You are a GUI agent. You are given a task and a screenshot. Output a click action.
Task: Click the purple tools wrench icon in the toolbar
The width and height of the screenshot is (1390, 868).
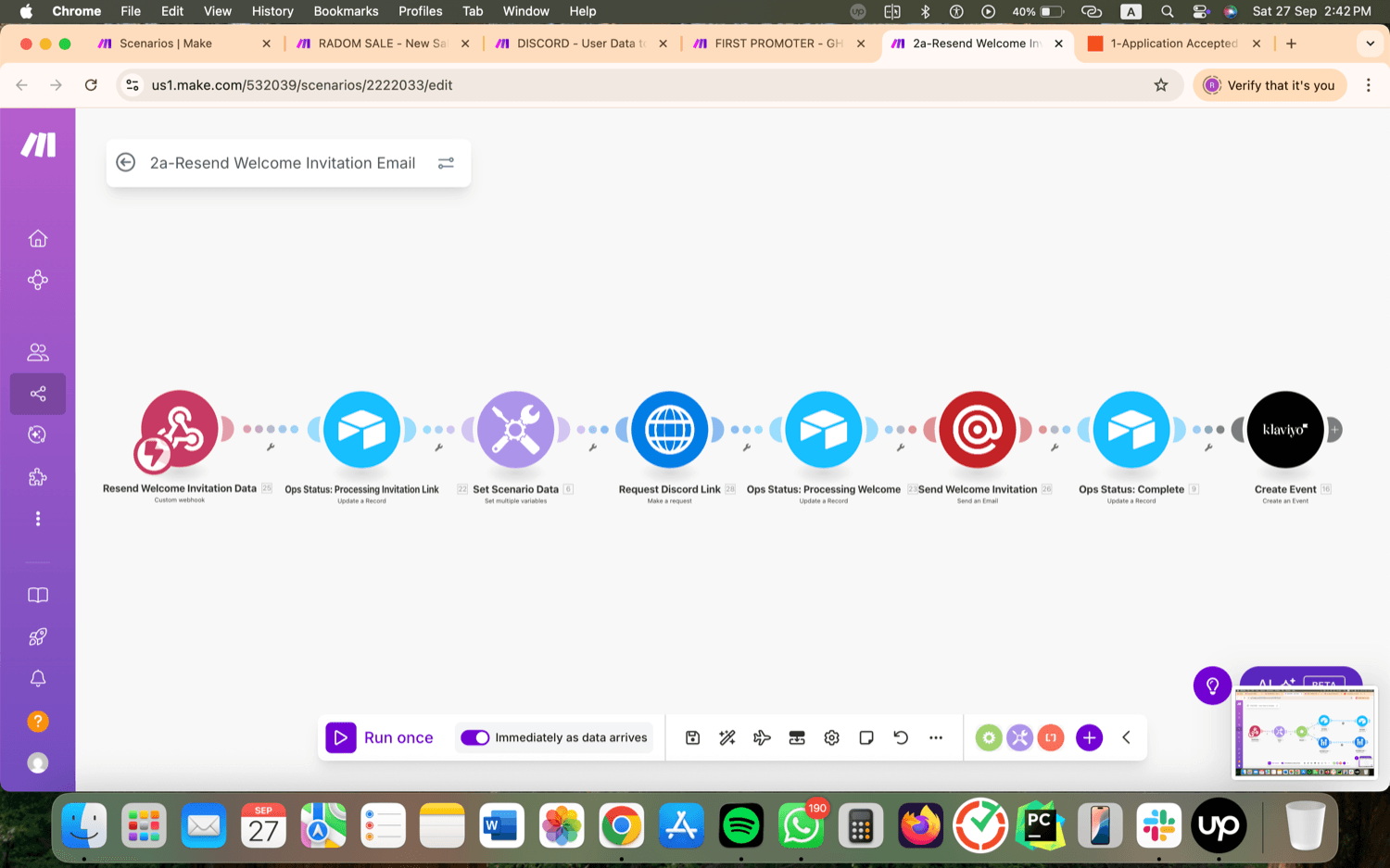[x=1019, y=737]
